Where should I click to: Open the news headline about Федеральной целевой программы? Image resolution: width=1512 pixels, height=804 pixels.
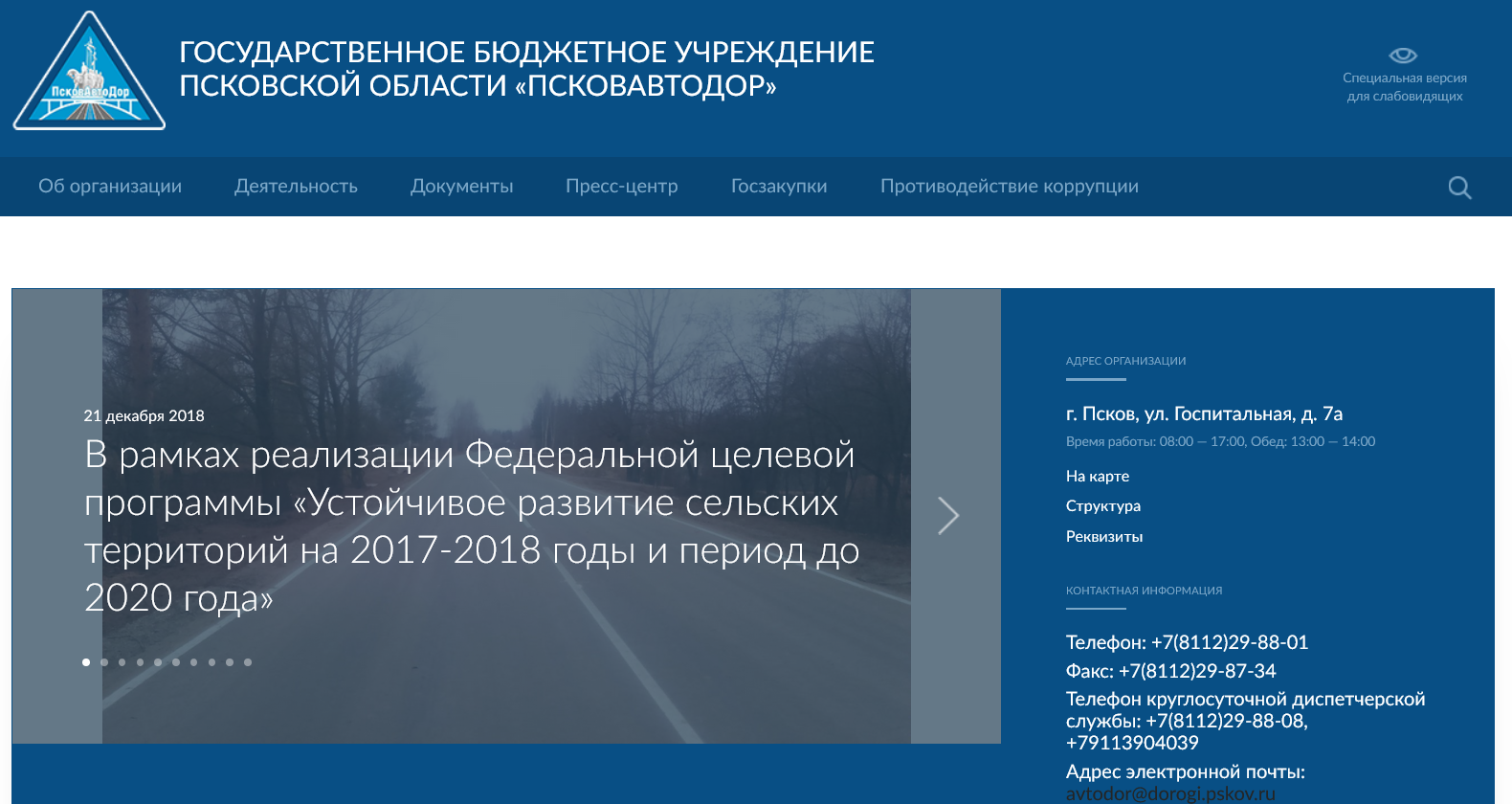tap(472, 526)
